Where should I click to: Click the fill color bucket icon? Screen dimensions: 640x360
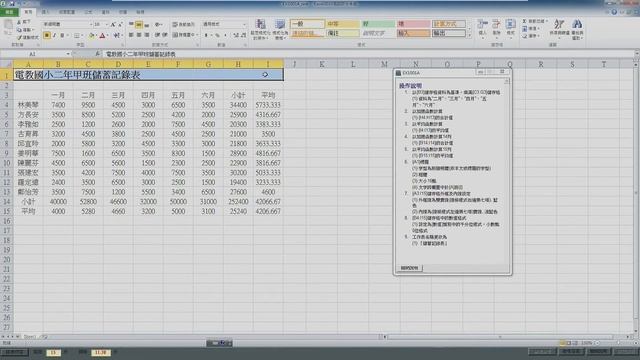click(x=92, y=36)
